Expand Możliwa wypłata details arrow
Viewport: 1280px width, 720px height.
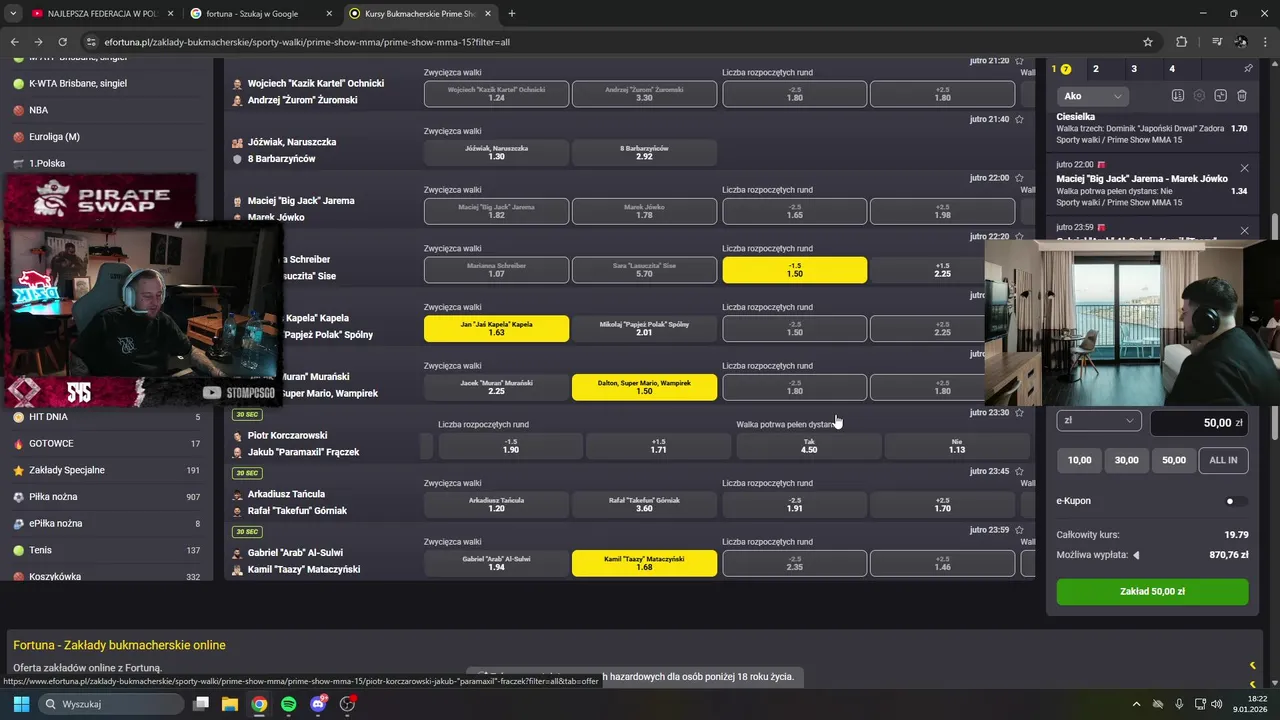tap(1136, 555)
